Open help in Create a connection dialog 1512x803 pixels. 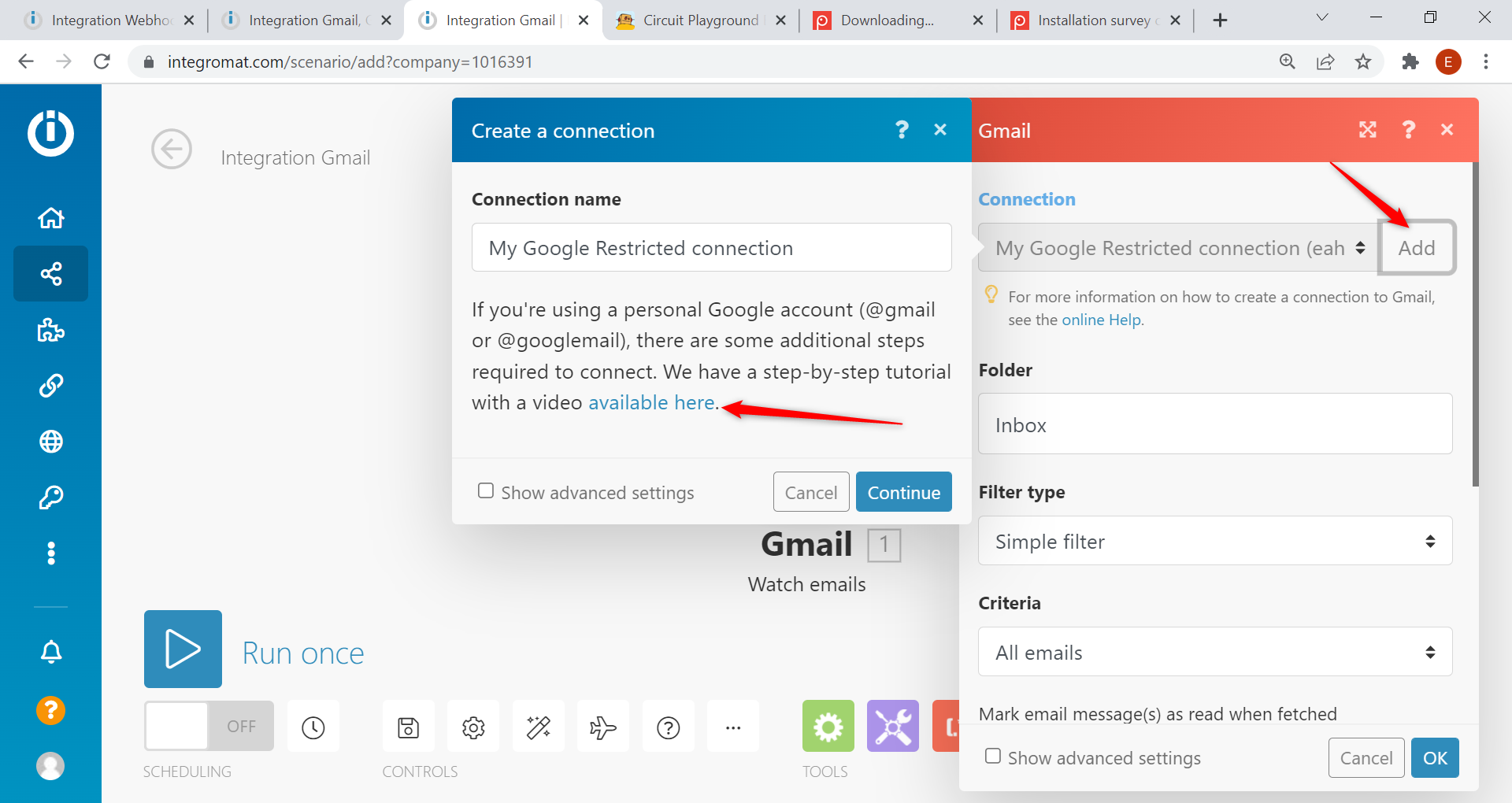click(902, 130)
